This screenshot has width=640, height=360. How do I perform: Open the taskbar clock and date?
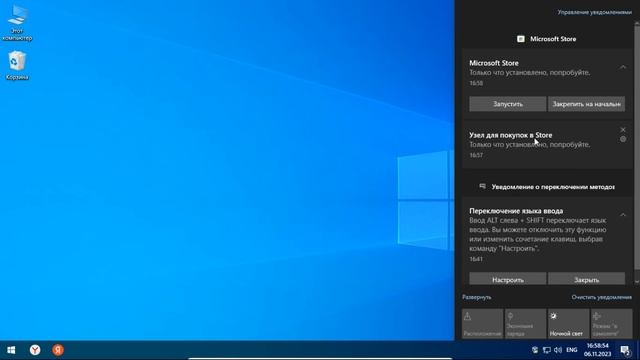pos(598,350)
